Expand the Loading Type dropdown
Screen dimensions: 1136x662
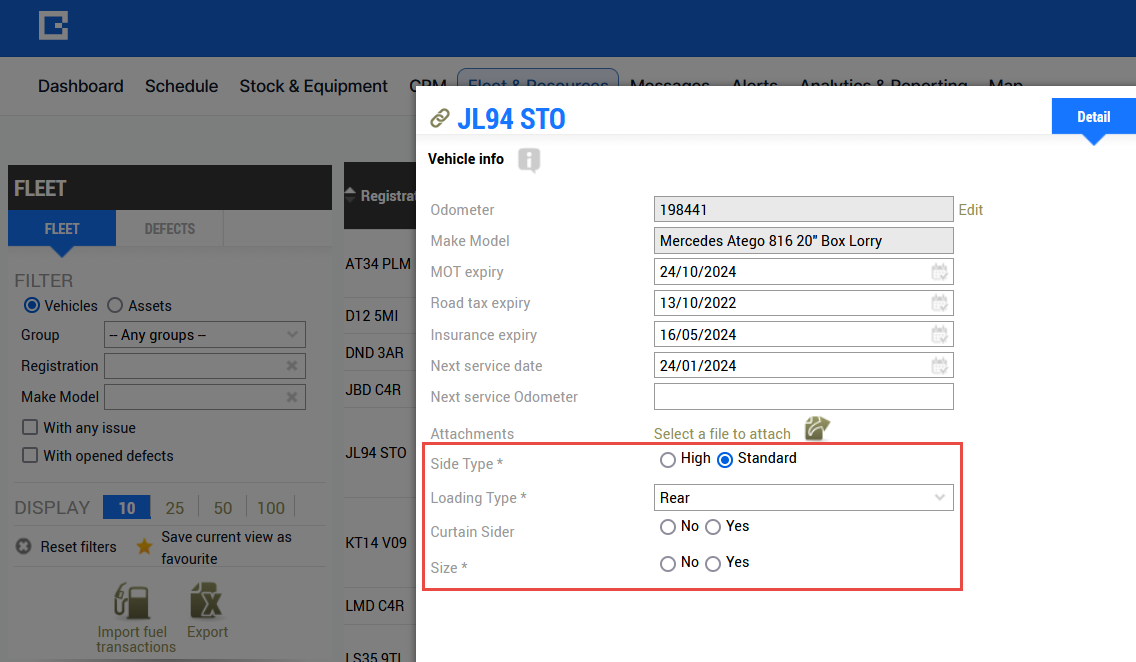tap(803, 498)
